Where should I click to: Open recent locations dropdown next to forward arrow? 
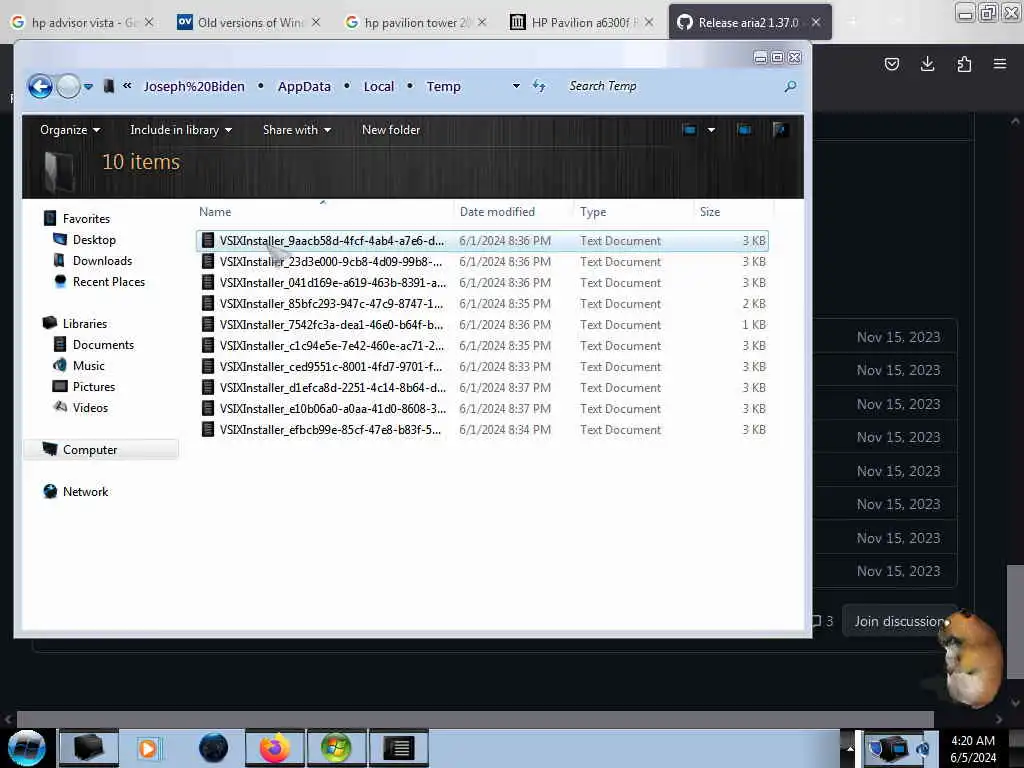[88, 86]
